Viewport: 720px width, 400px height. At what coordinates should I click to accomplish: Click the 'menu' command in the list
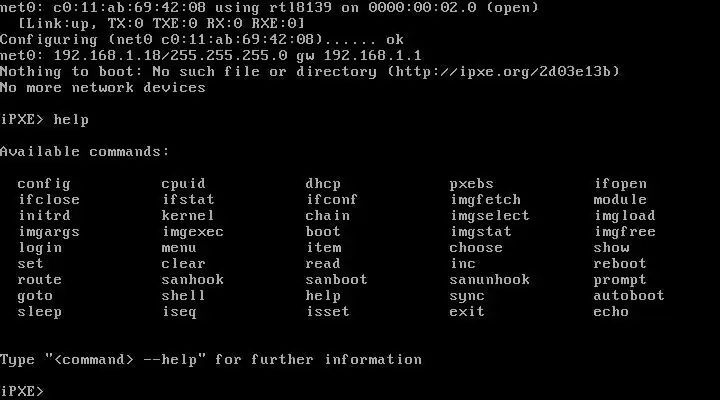point(179,248)
